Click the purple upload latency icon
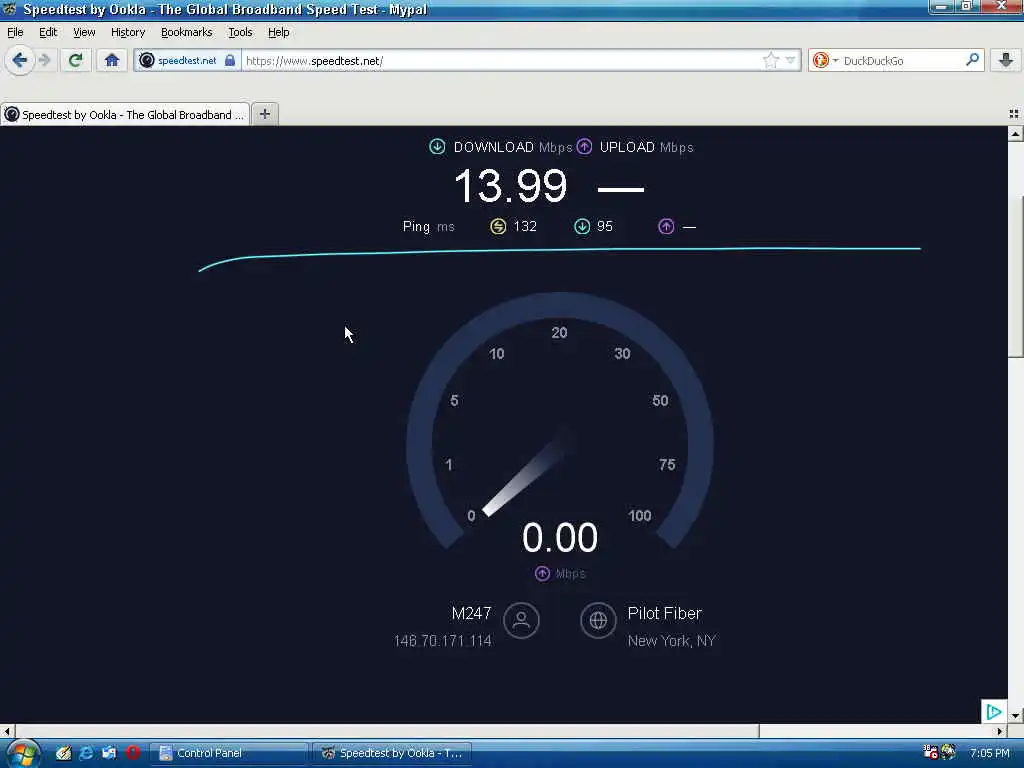1024x768 pixels. coord(666,227)
